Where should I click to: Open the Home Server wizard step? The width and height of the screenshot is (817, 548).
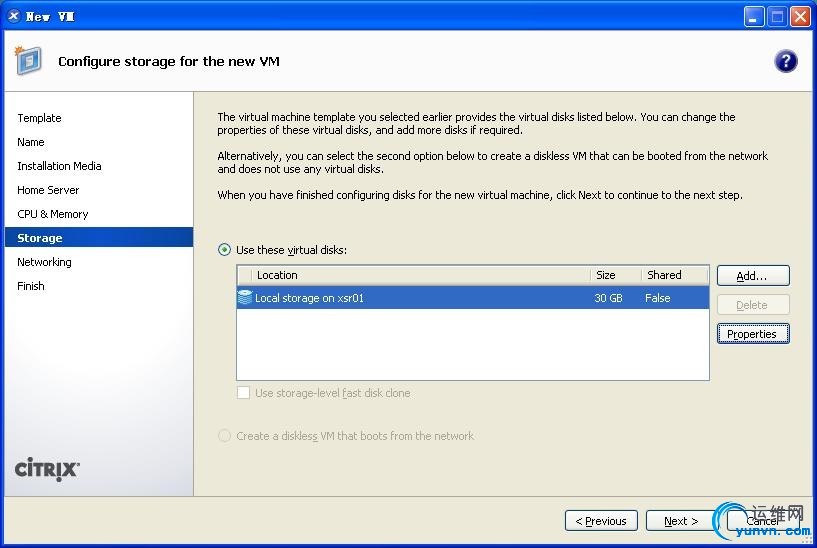[x=48, y=190]
